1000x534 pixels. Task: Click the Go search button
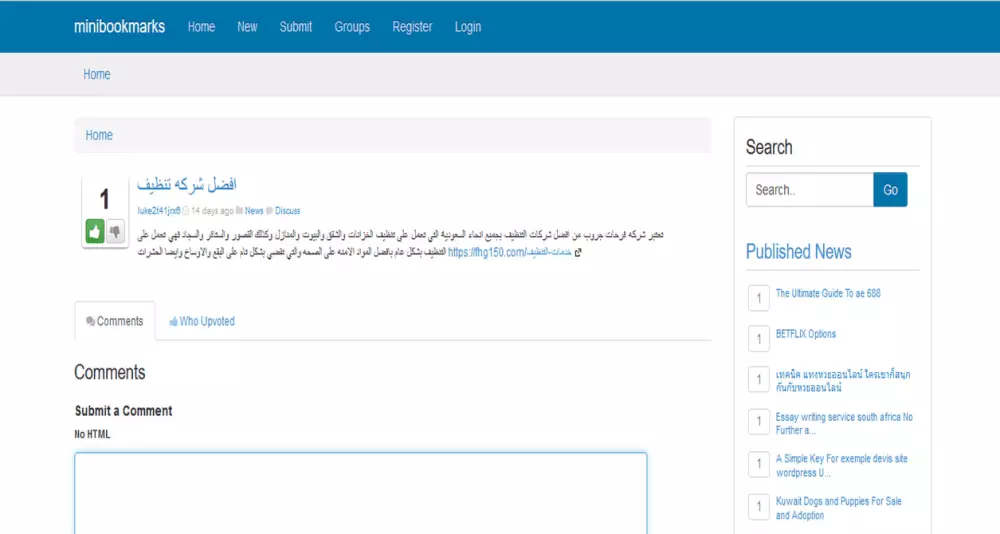click(890, 189)
